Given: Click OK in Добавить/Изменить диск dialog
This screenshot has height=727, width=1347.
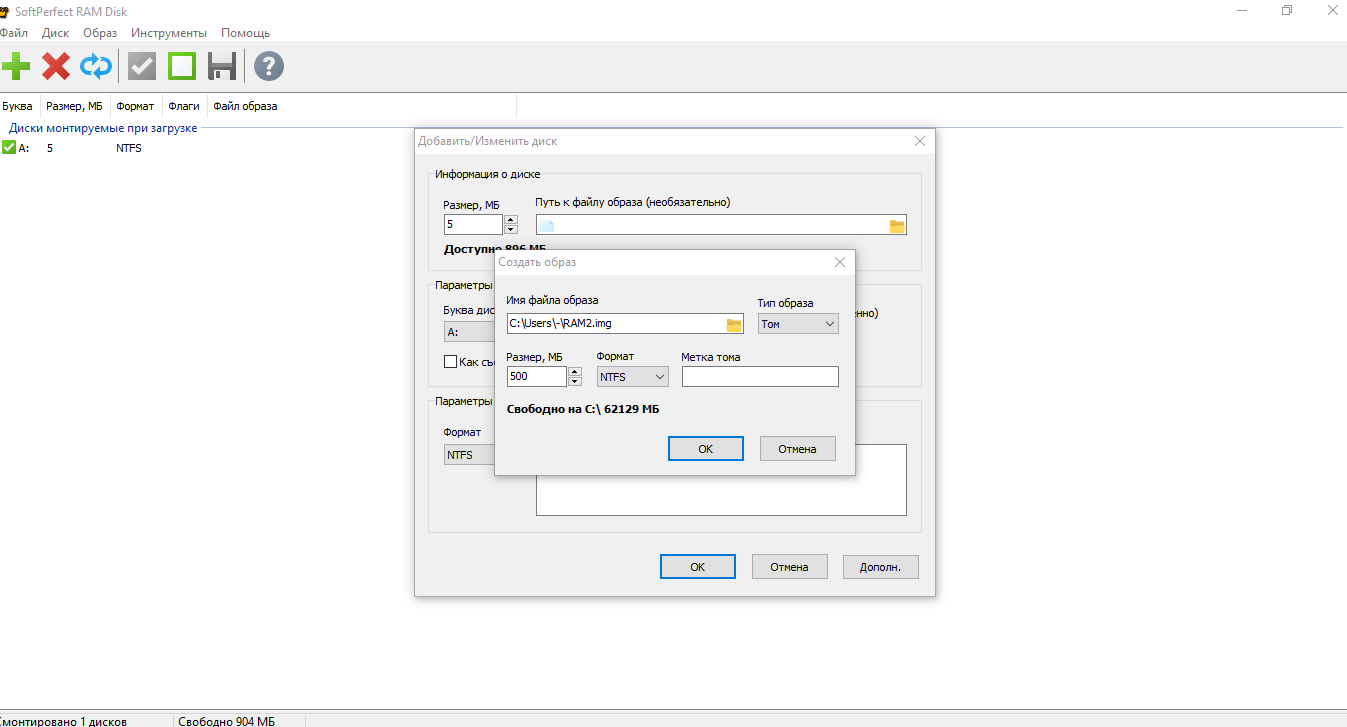Looking at the screenshot, I should click(697, 567).
